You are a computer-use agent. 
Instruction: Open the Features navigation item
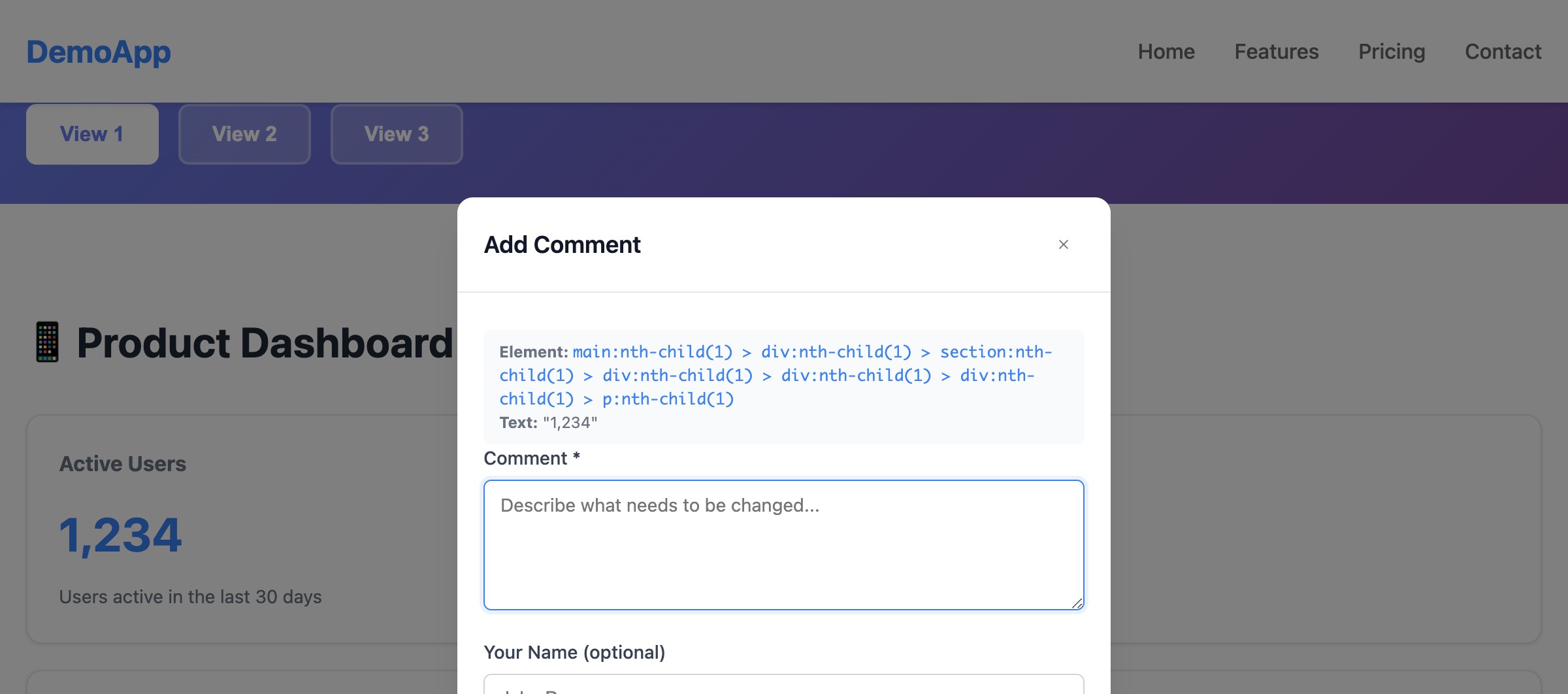[1276, 52]
